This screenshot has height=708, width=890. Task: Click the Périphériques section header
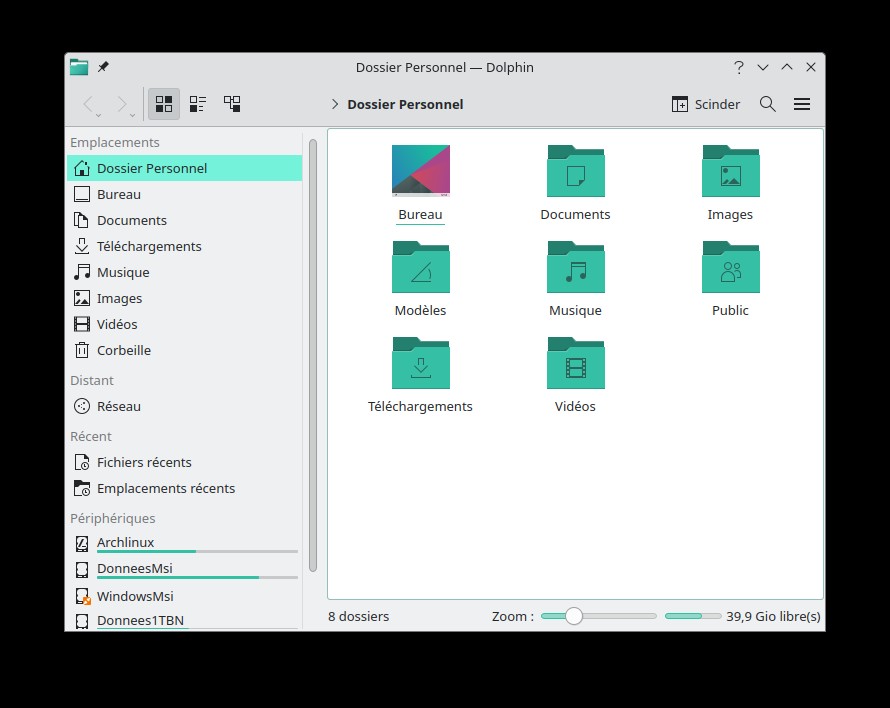(x=112, y=518)
